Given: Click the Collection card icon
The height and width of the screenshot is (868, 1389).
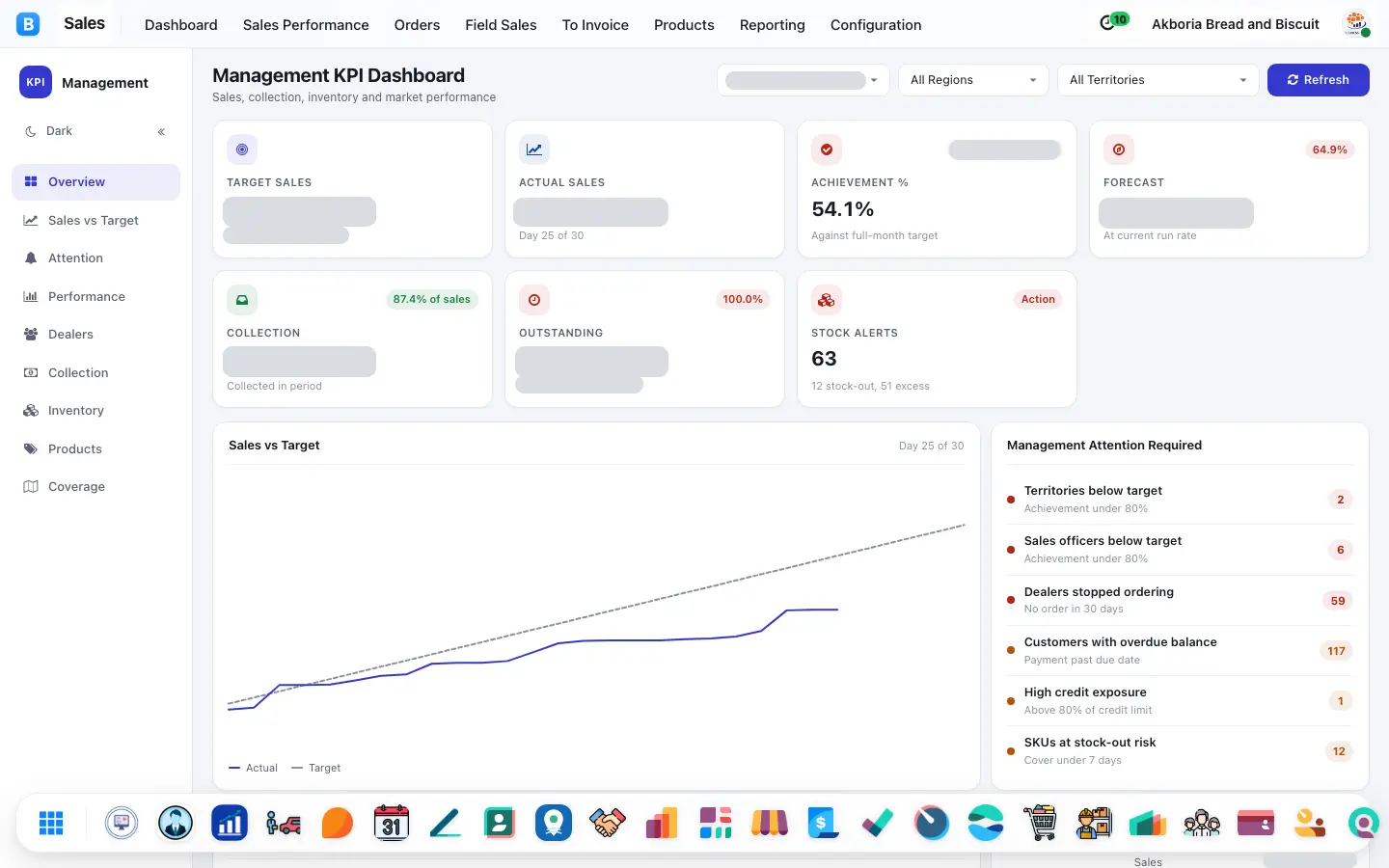Looking at the screenshot, I should (x=242, y=300).
